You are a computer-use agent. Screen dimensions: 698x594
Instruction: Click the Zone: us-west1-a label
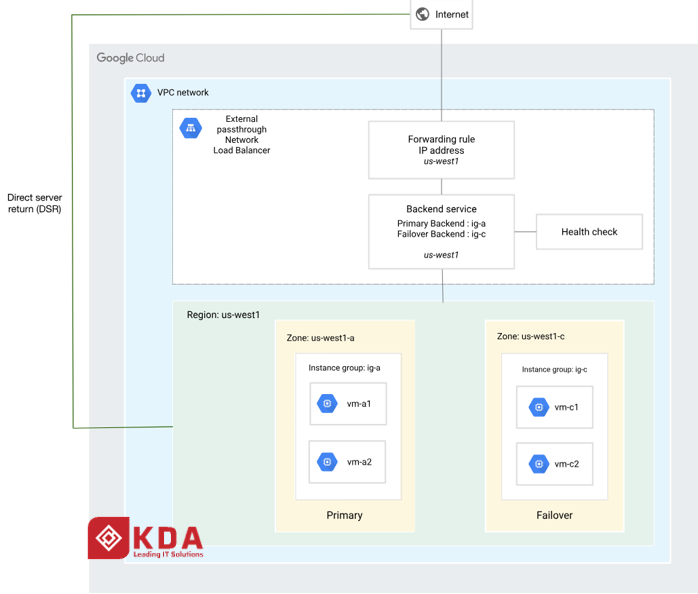(321, 338)
